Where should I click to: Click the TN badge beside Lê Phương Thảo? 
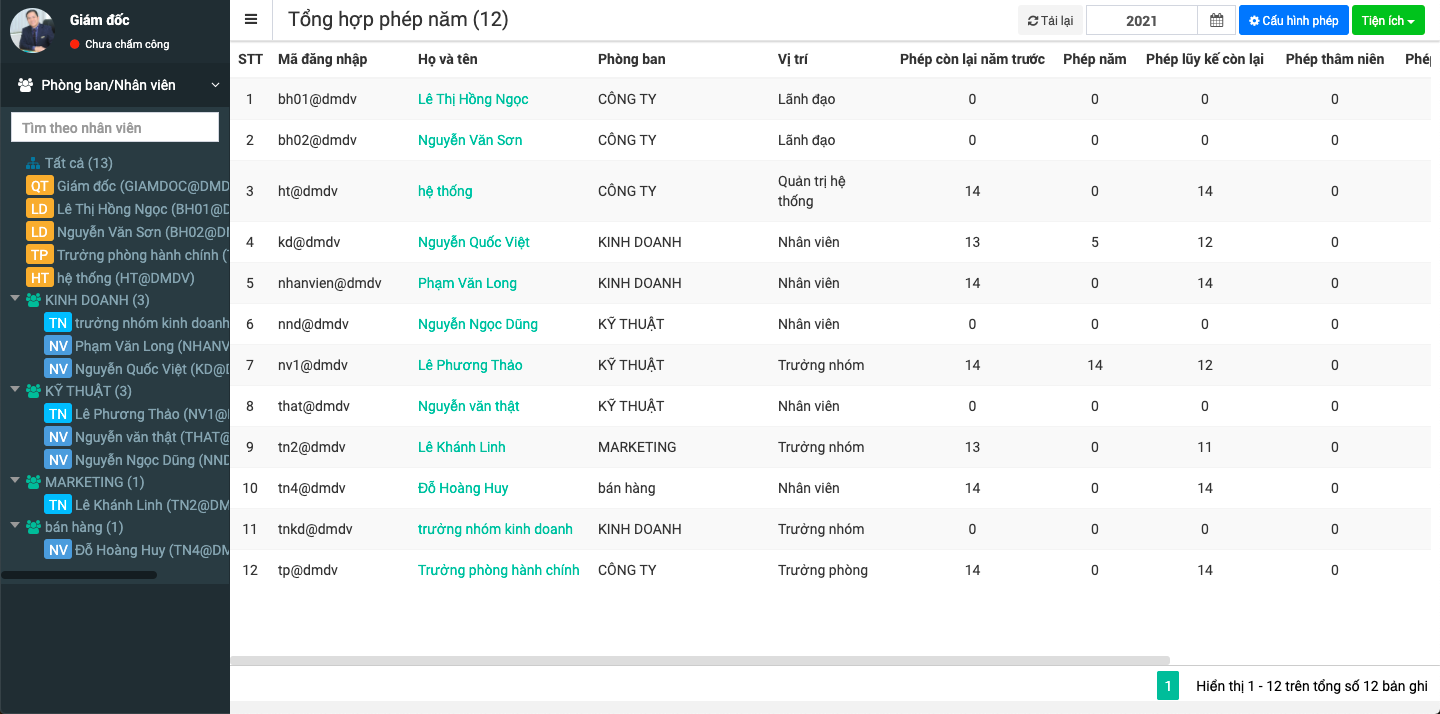pos(58,414)
